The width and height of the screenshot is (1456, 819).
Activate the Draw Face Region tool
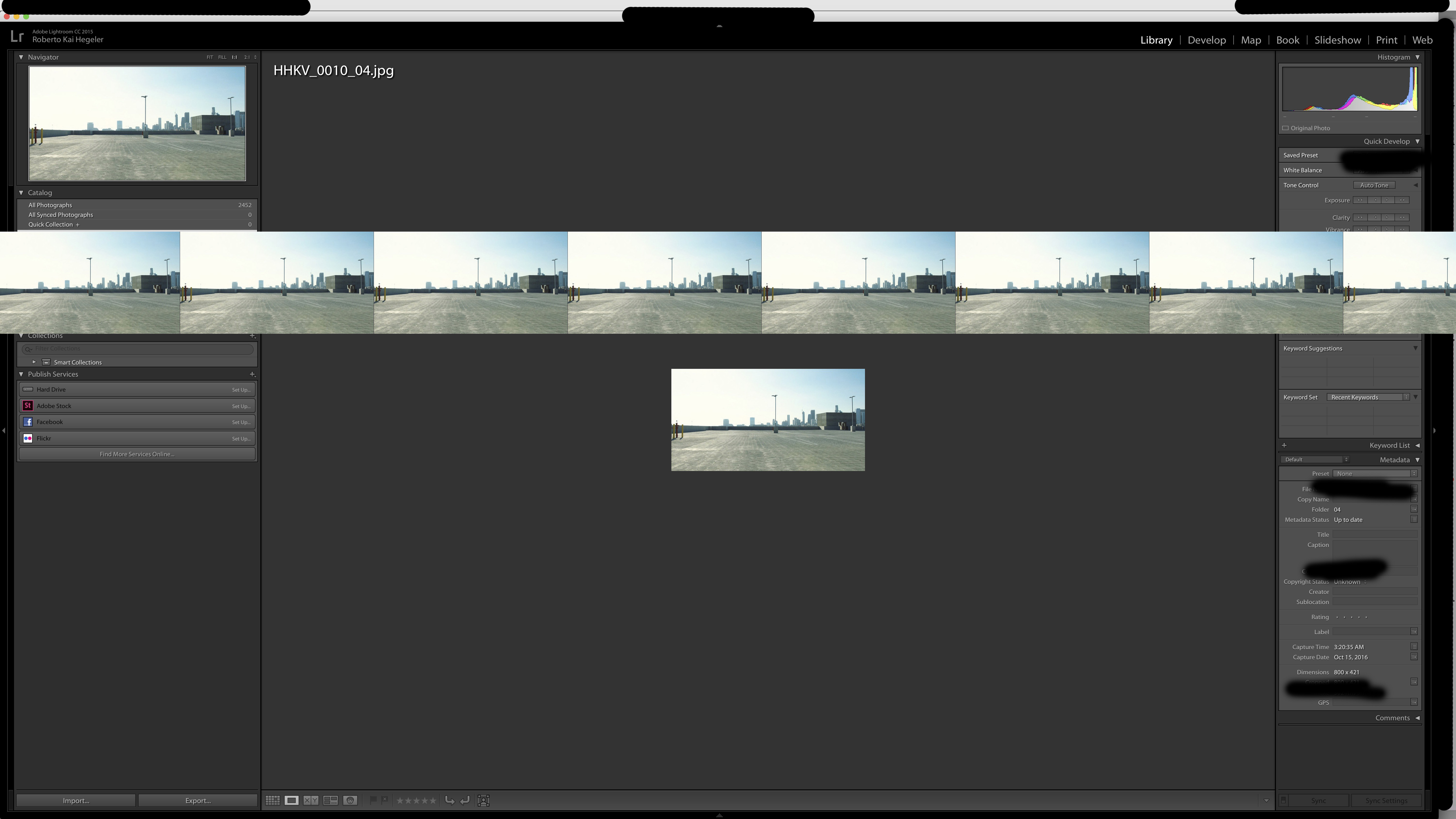(x=483, y=800)
